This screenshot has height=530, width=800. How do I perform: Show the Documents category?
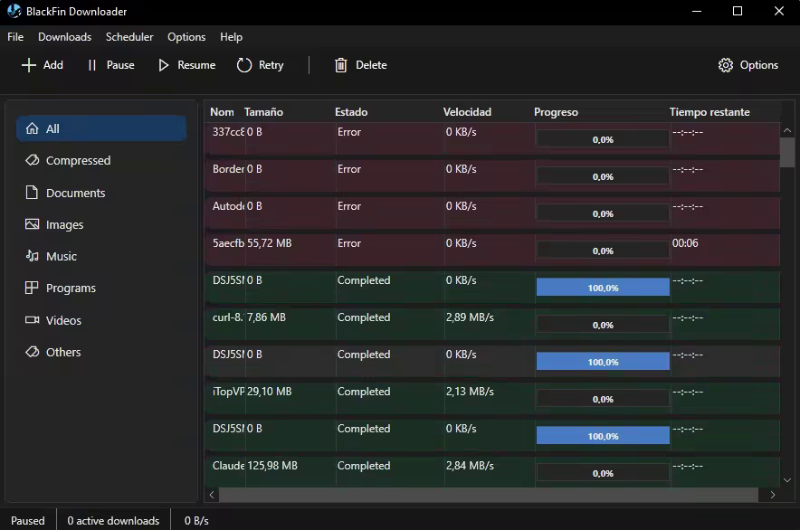pos(75,193)
